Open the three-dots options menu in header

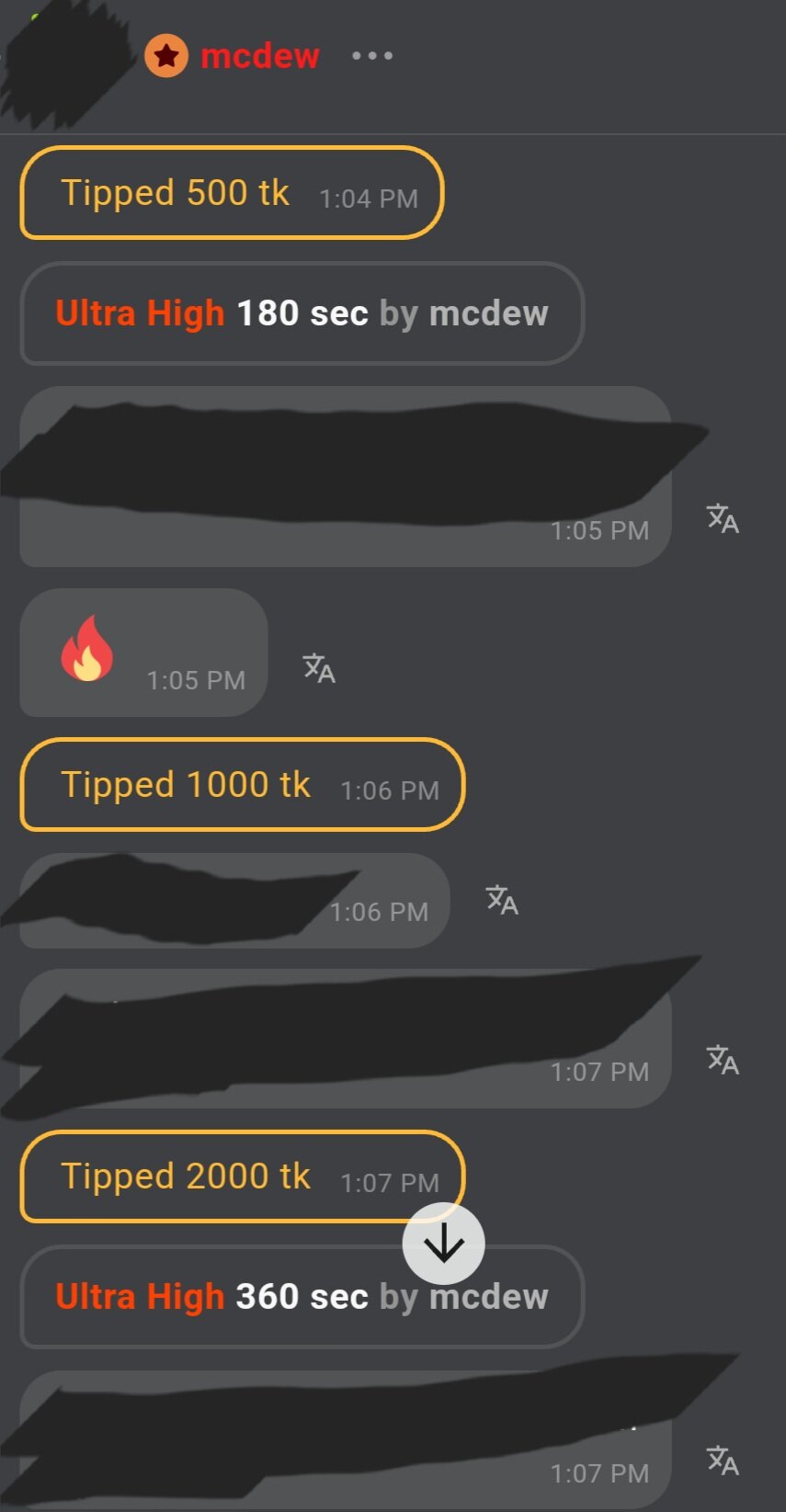[x=372, y=56]
